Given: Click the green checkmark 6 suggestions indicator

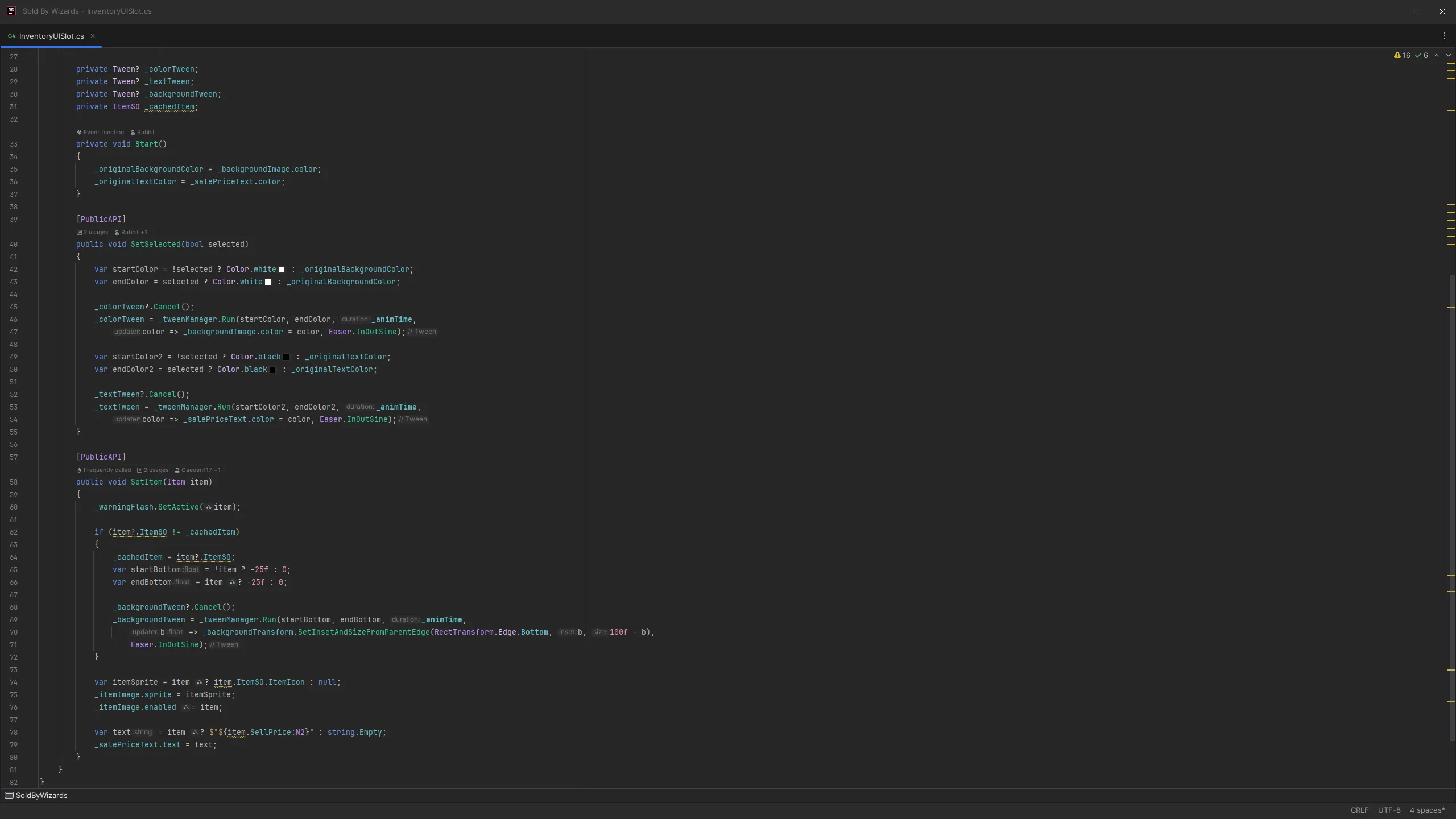Looking at the screenshot, I should 1422,56.
